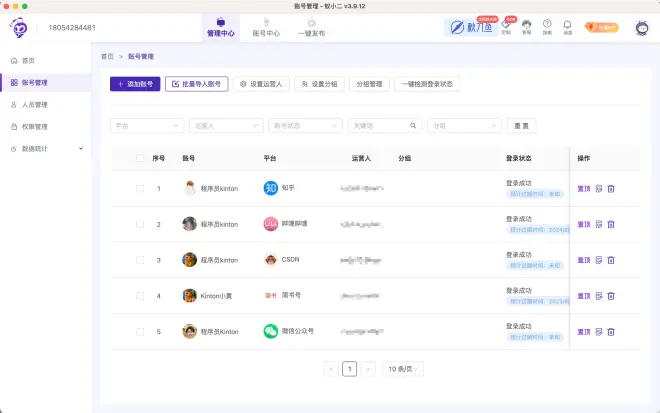Open 人员管理 in the sidebar menu
This screenshot has width=660, height=413.
coord(35,104)
